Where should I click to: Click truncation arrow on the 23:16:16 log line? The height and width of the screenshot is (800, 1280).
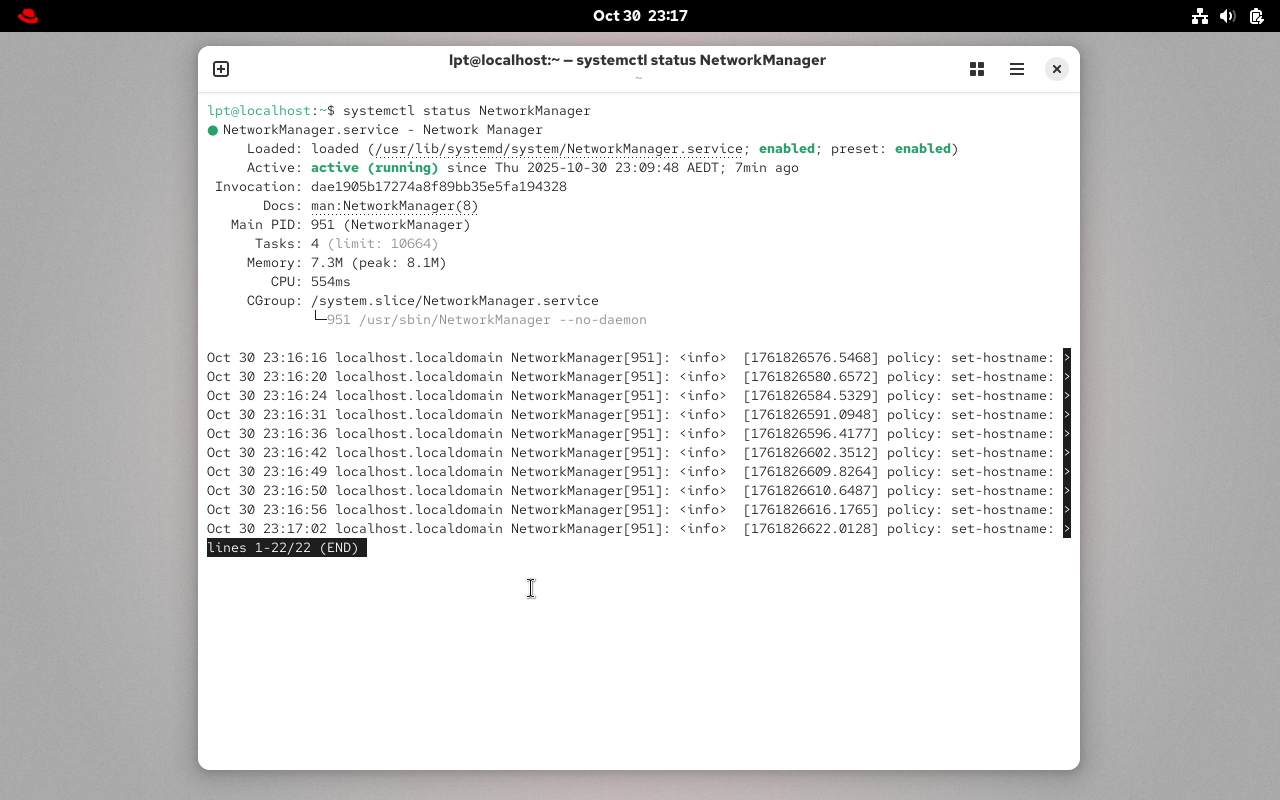[x=1067, y=358]
